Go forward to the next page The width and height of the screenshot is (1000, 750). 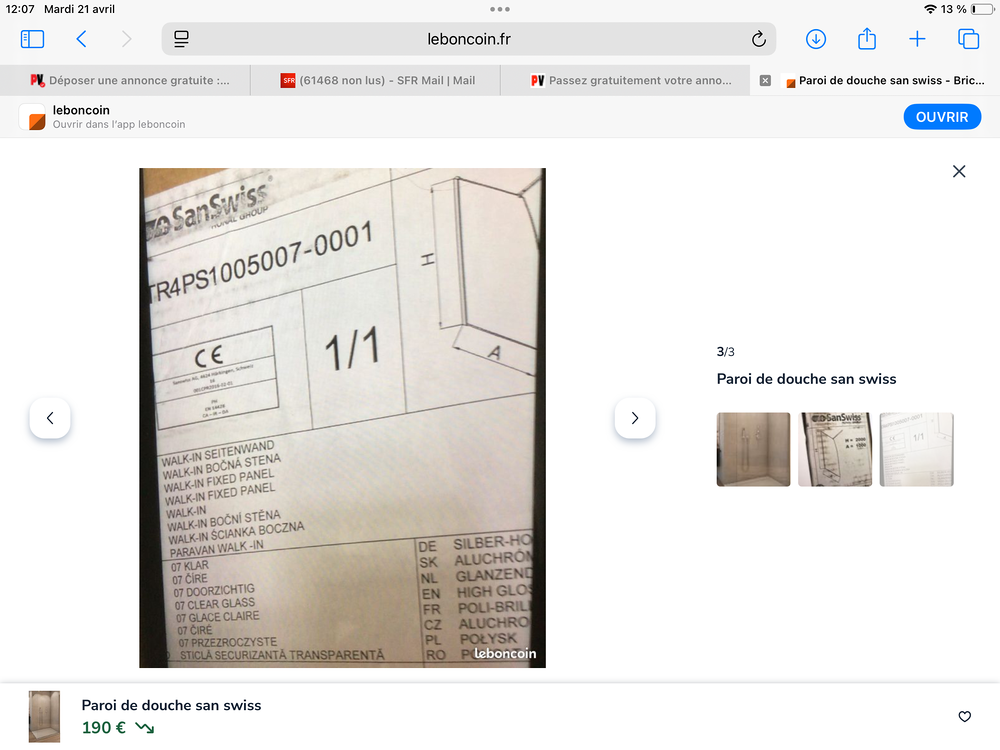pyautogui.click(x=126, y=39)
